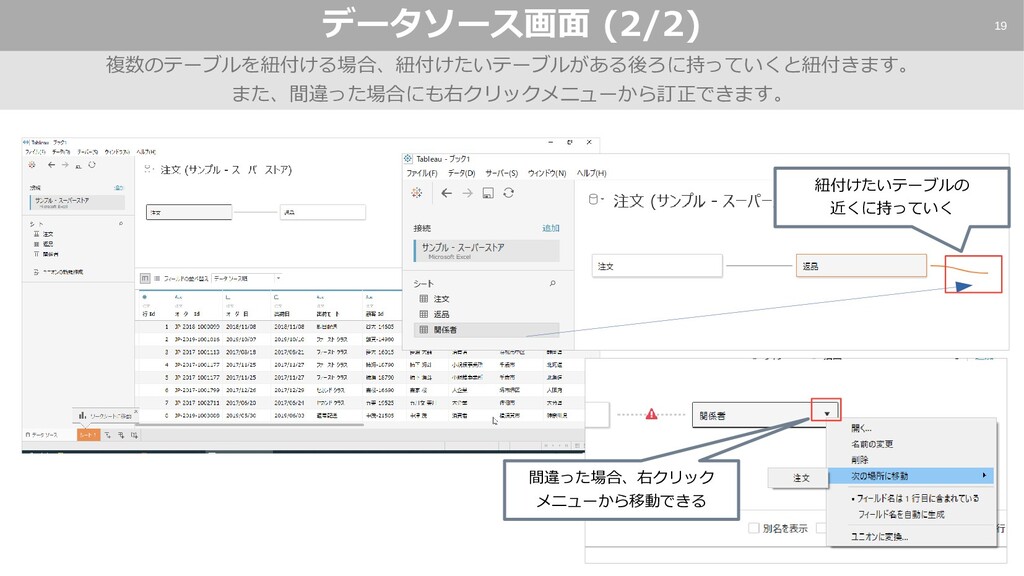Click the new worksheet icon by the bottom tabs
1024x576 pixels.
tap(108, 435)
